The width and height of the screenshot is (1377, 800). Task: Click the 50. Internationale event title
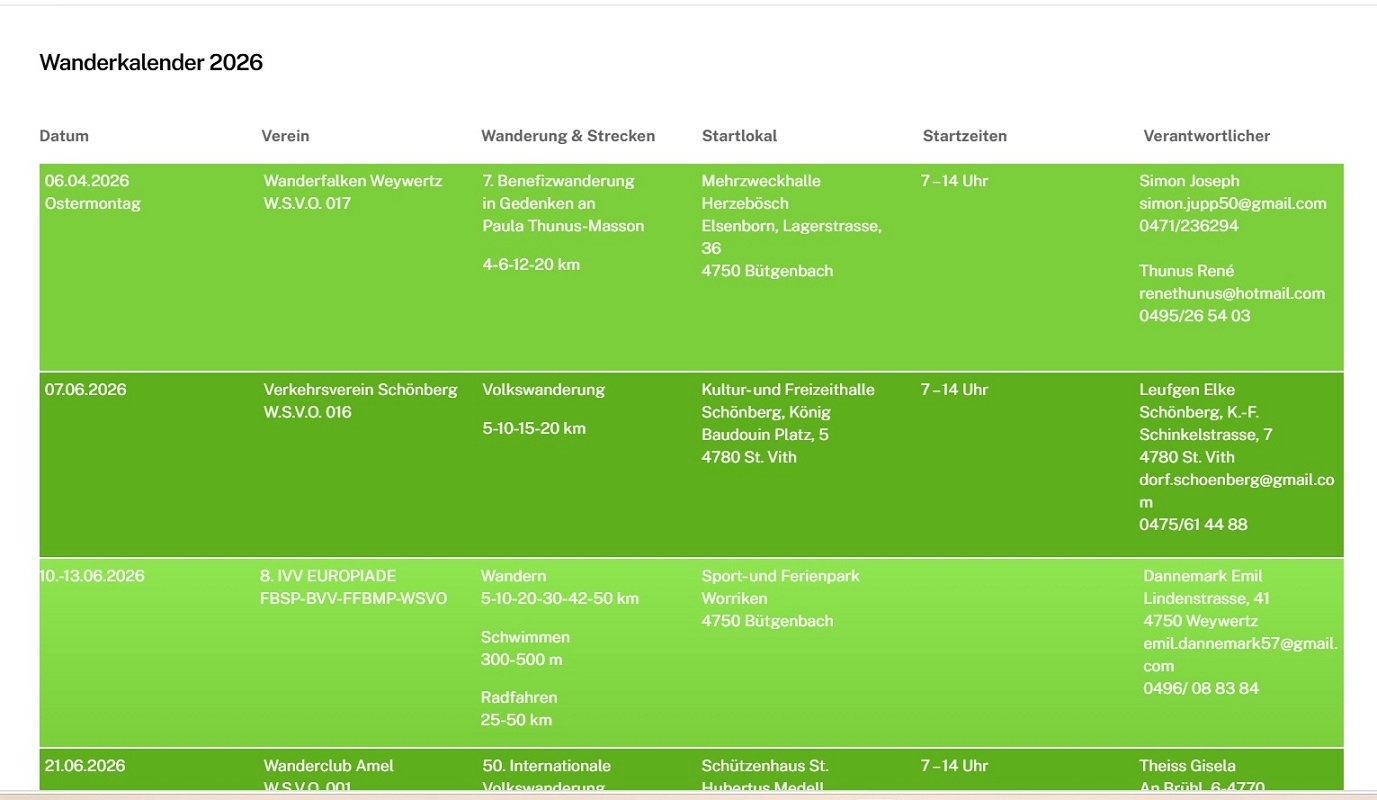tap(546, 766)
